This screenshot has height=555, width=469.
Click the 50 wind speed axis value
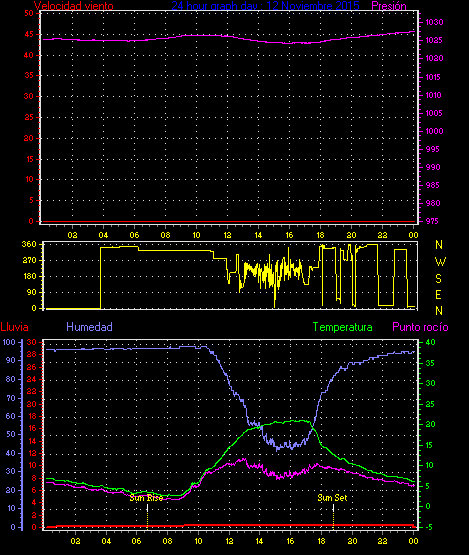coord(29,13)
